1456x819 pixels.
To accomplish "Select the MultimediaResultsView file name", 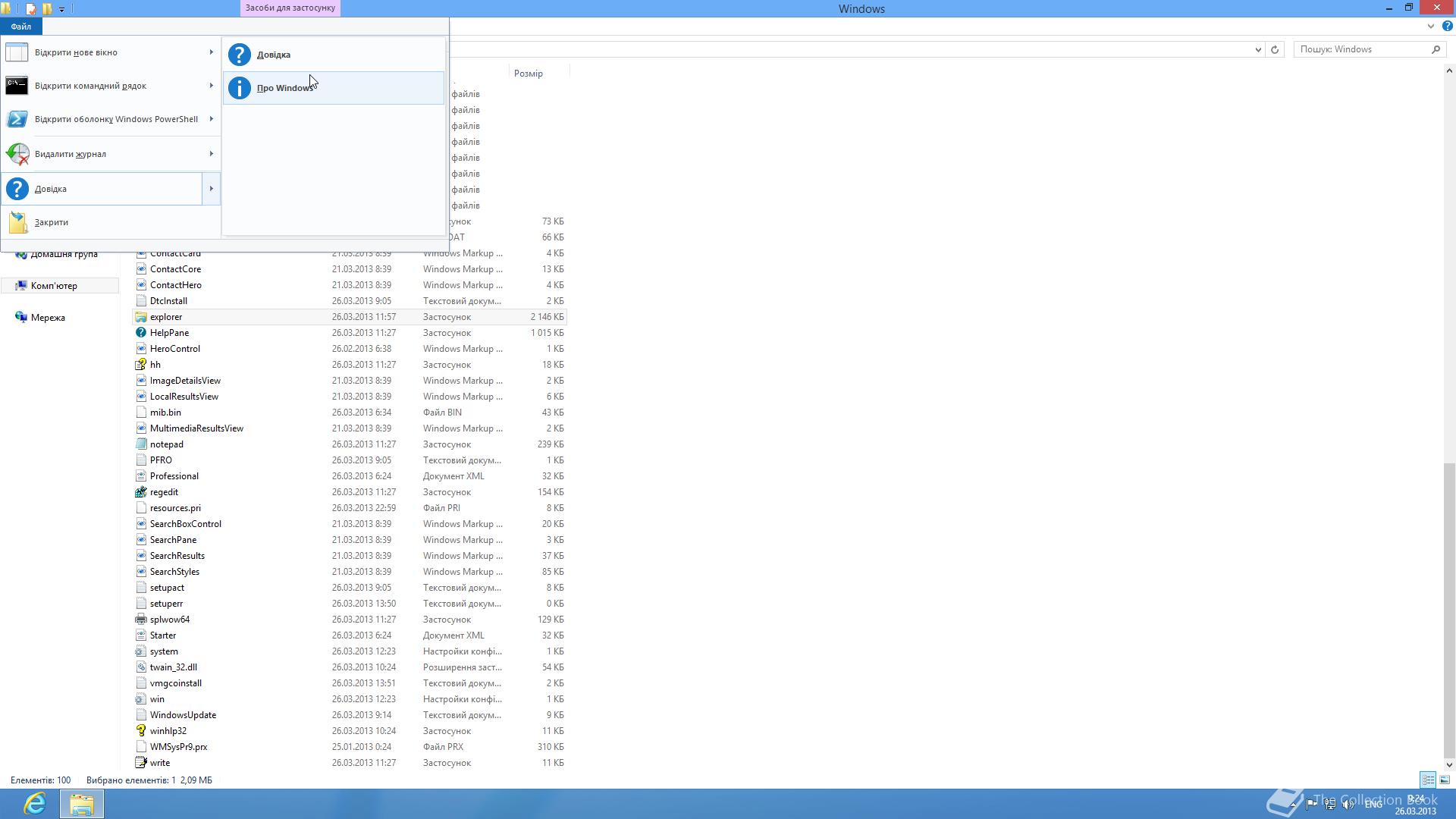I will pyautogui.click(x=196, y=428).
